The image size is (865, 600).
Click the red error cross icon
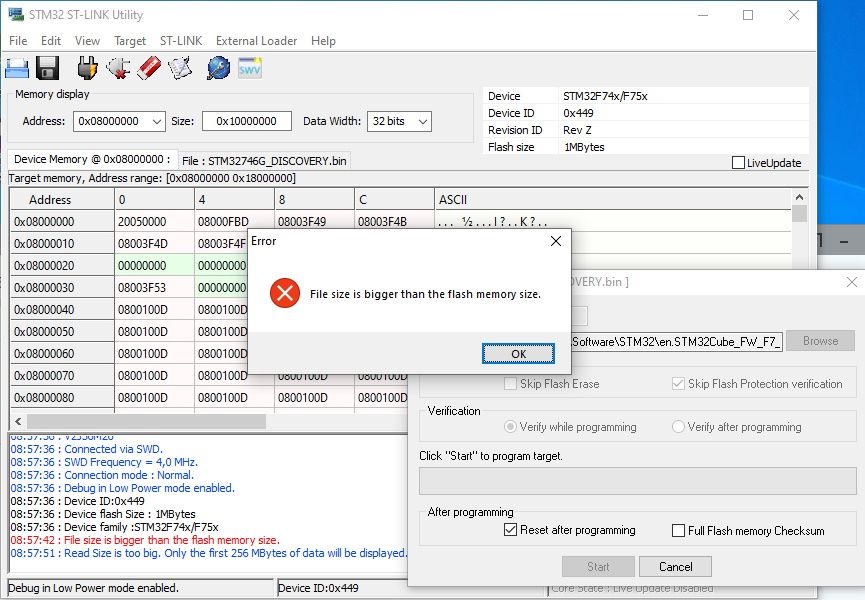285,293
